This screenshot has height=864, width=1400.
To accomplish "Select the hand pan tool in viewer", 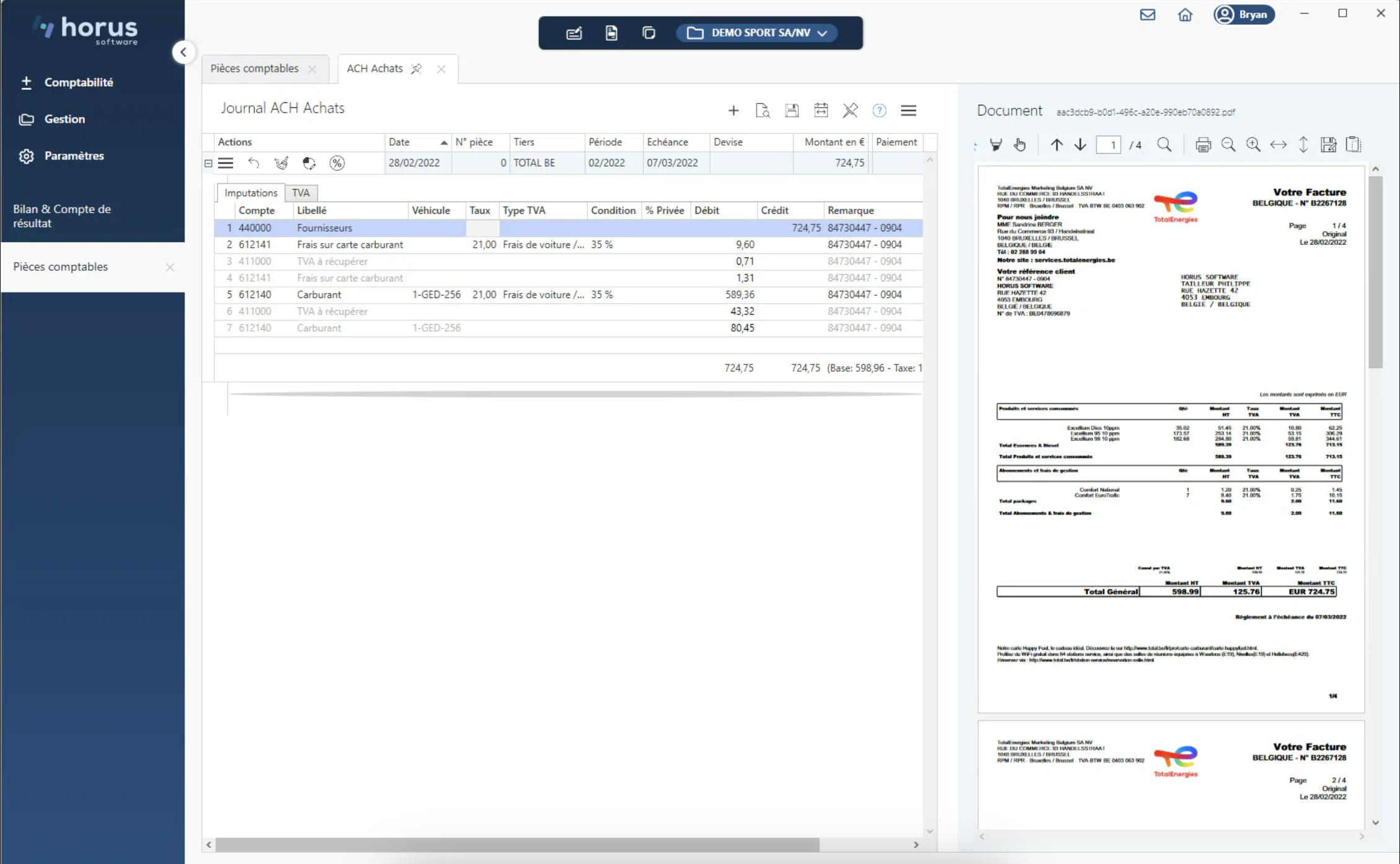I will pos(1020,145).
